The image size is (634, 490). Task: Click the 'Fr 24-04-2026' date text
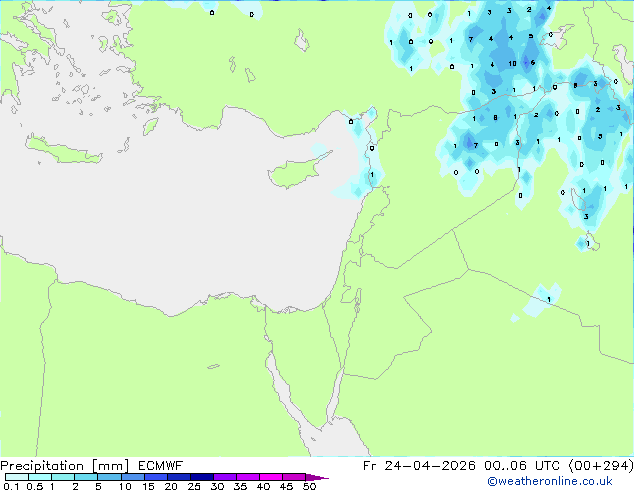[419, 466]
